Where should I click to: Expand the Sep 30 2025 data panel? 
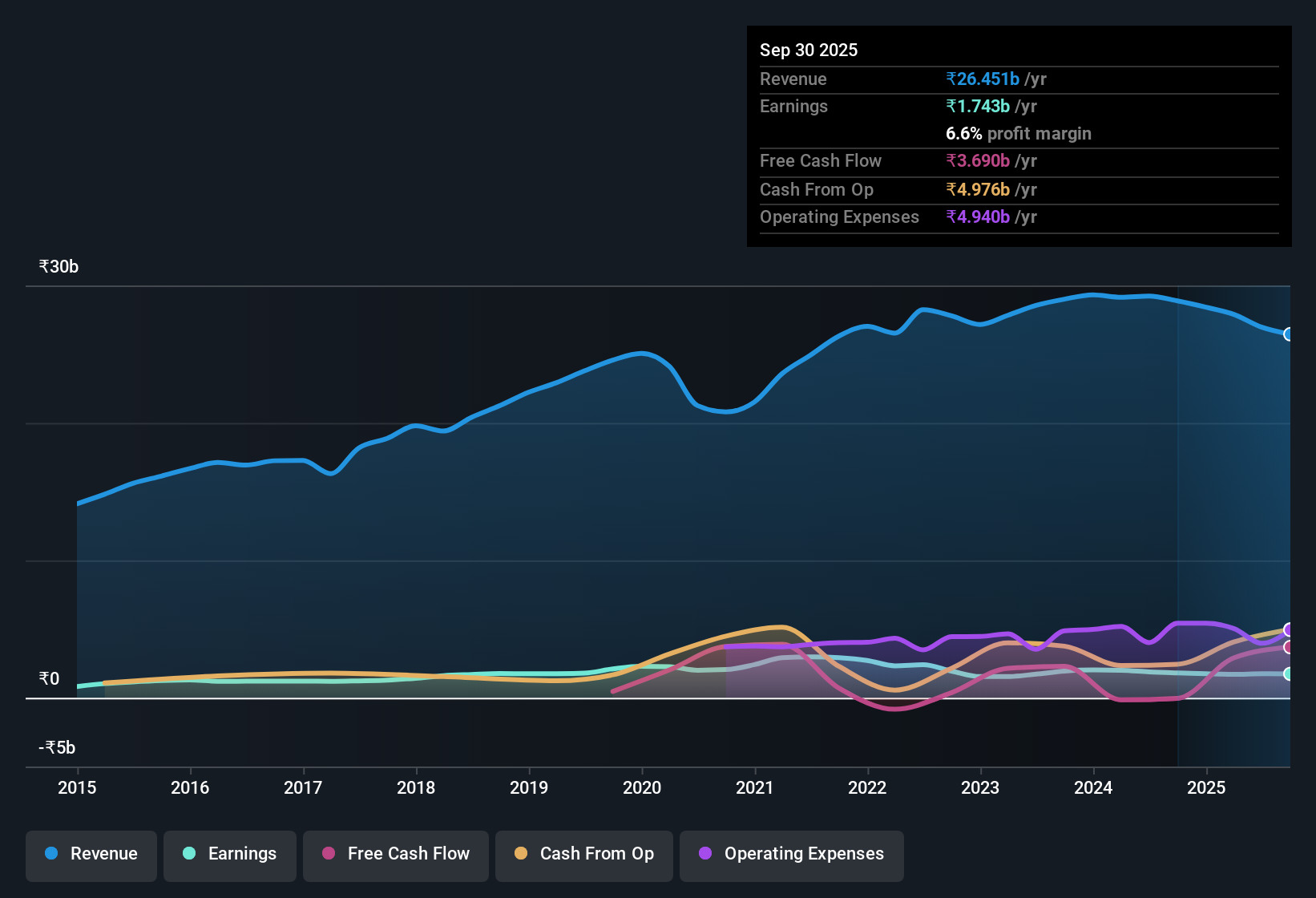809,50
